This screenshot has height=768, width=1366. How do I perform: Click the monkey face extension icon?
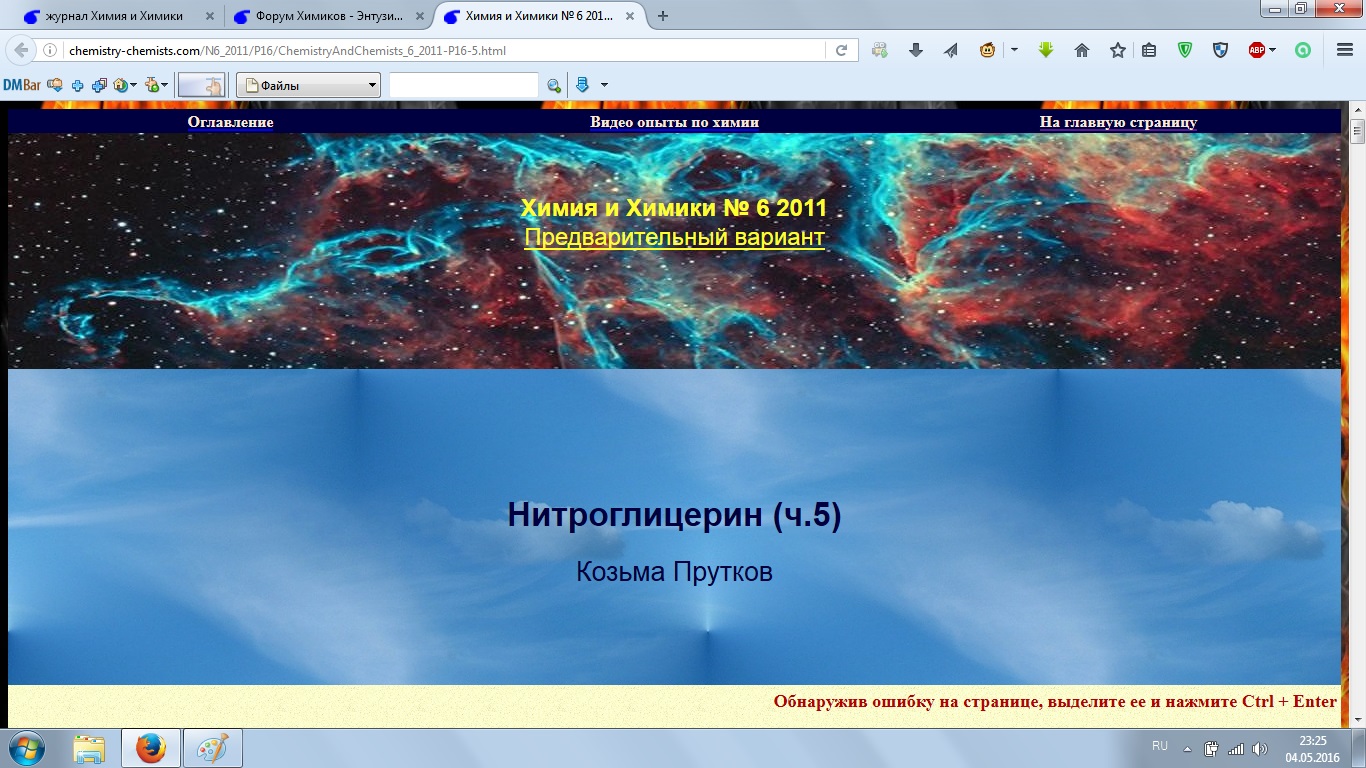(x=987, y=50)
